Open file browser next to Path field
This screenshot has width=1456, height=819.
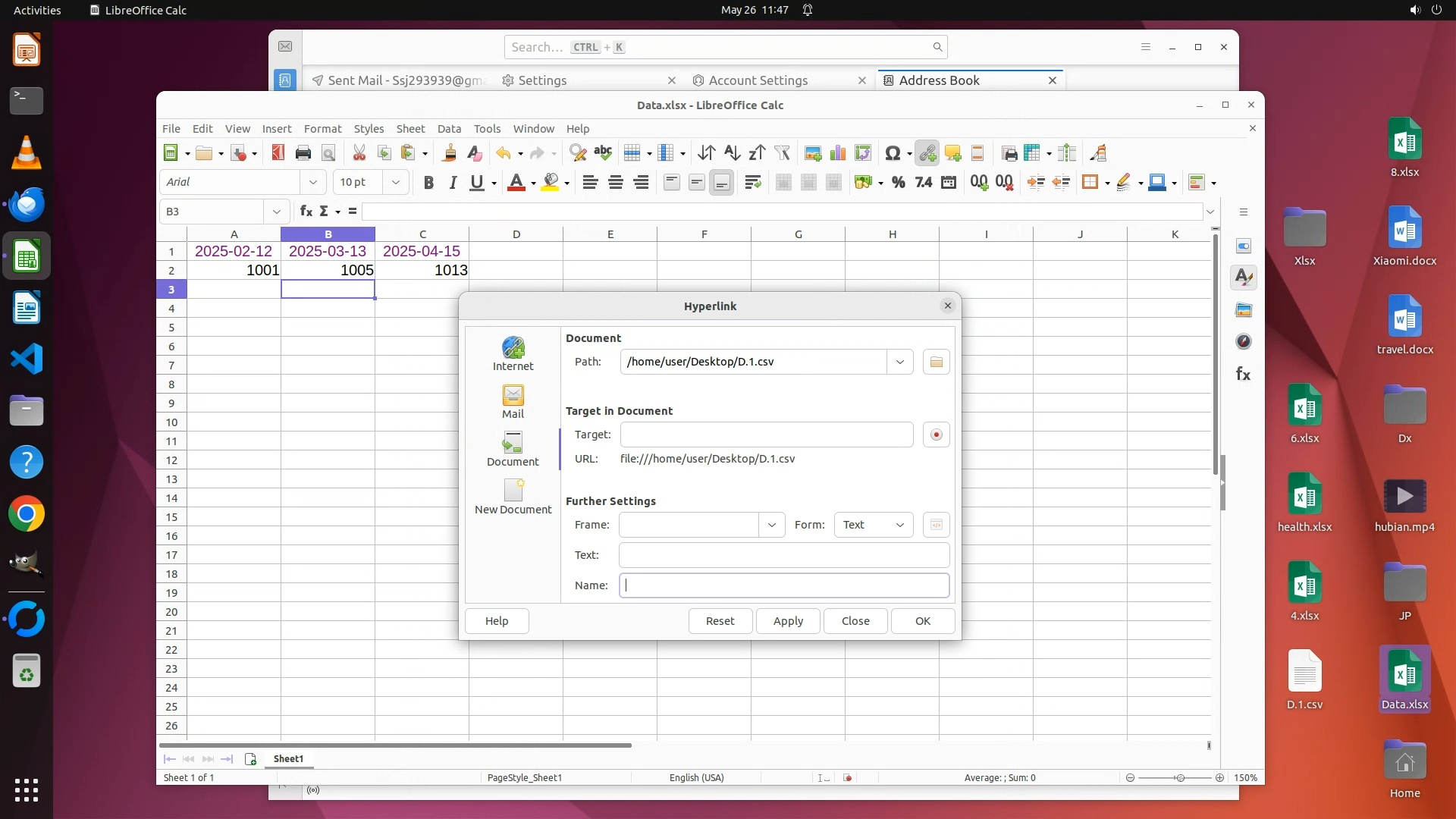tap(936, 362)
